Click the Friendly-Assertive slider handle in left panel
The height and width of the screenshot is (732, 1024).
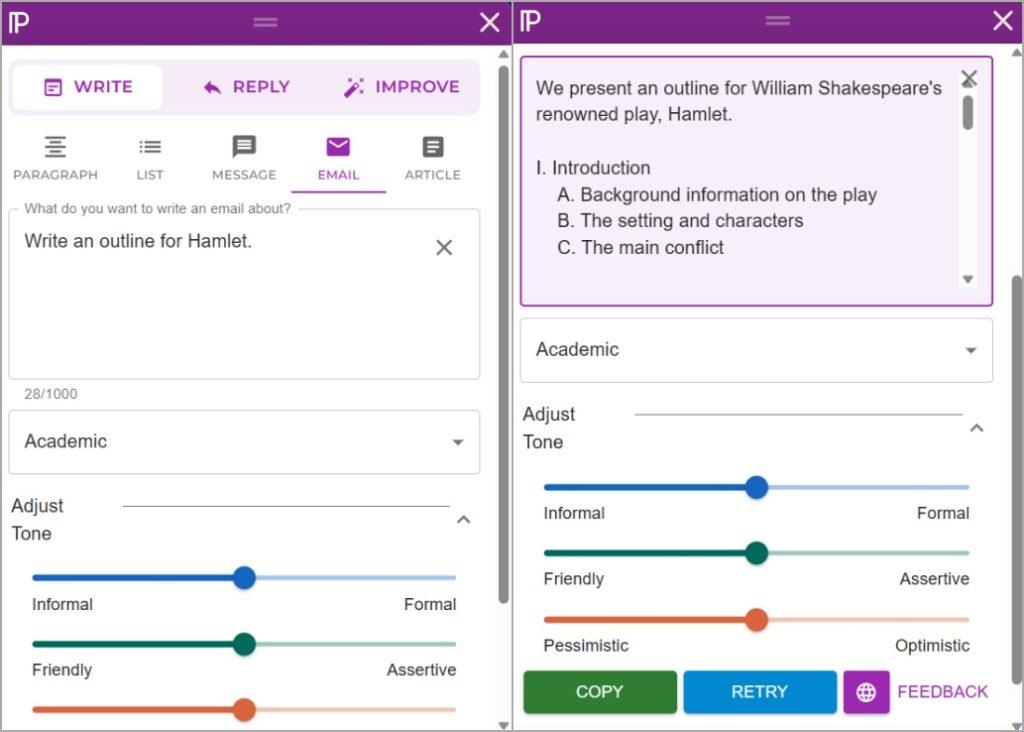(244, 644)
